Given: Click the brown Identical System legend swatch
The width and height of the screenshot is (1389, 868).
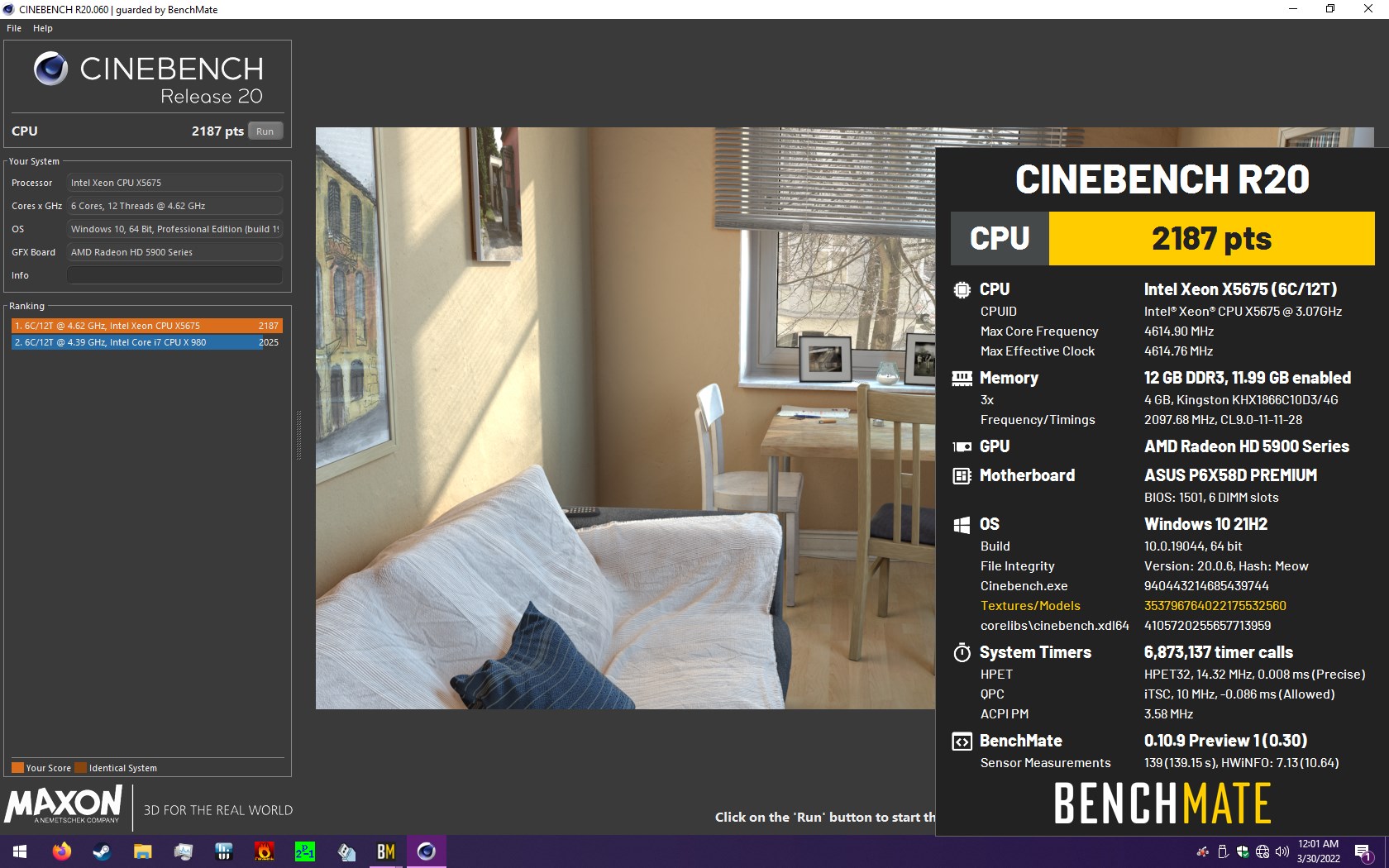Looking at the screenshot, I should [80, 768].
